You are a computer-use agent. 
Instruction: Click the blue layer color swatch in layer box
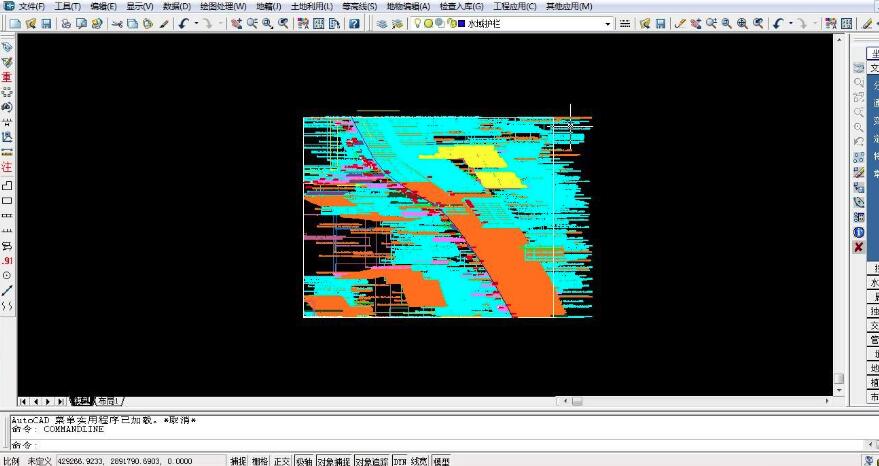pyautogui.click(x=461, y=24)
